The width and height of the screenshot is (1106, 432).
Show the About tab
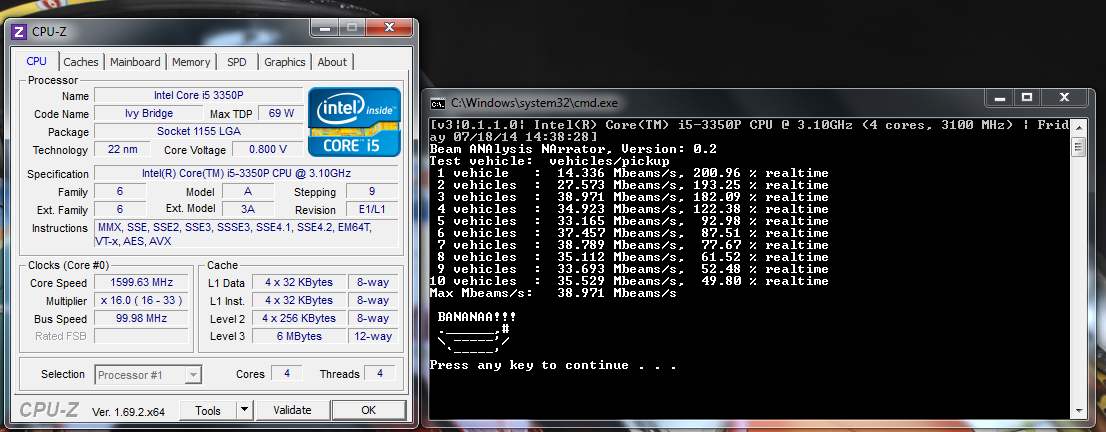[x=332, y=62]
